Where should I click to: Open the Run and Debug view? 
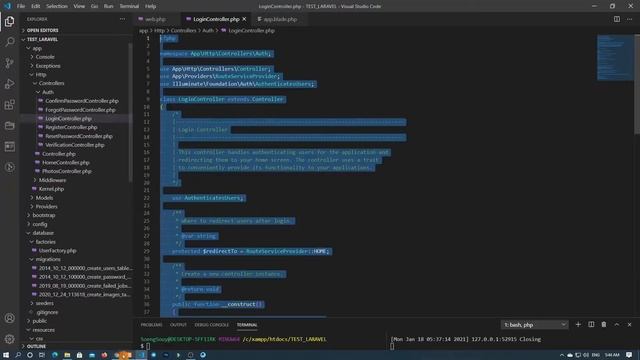coord(9,84)
